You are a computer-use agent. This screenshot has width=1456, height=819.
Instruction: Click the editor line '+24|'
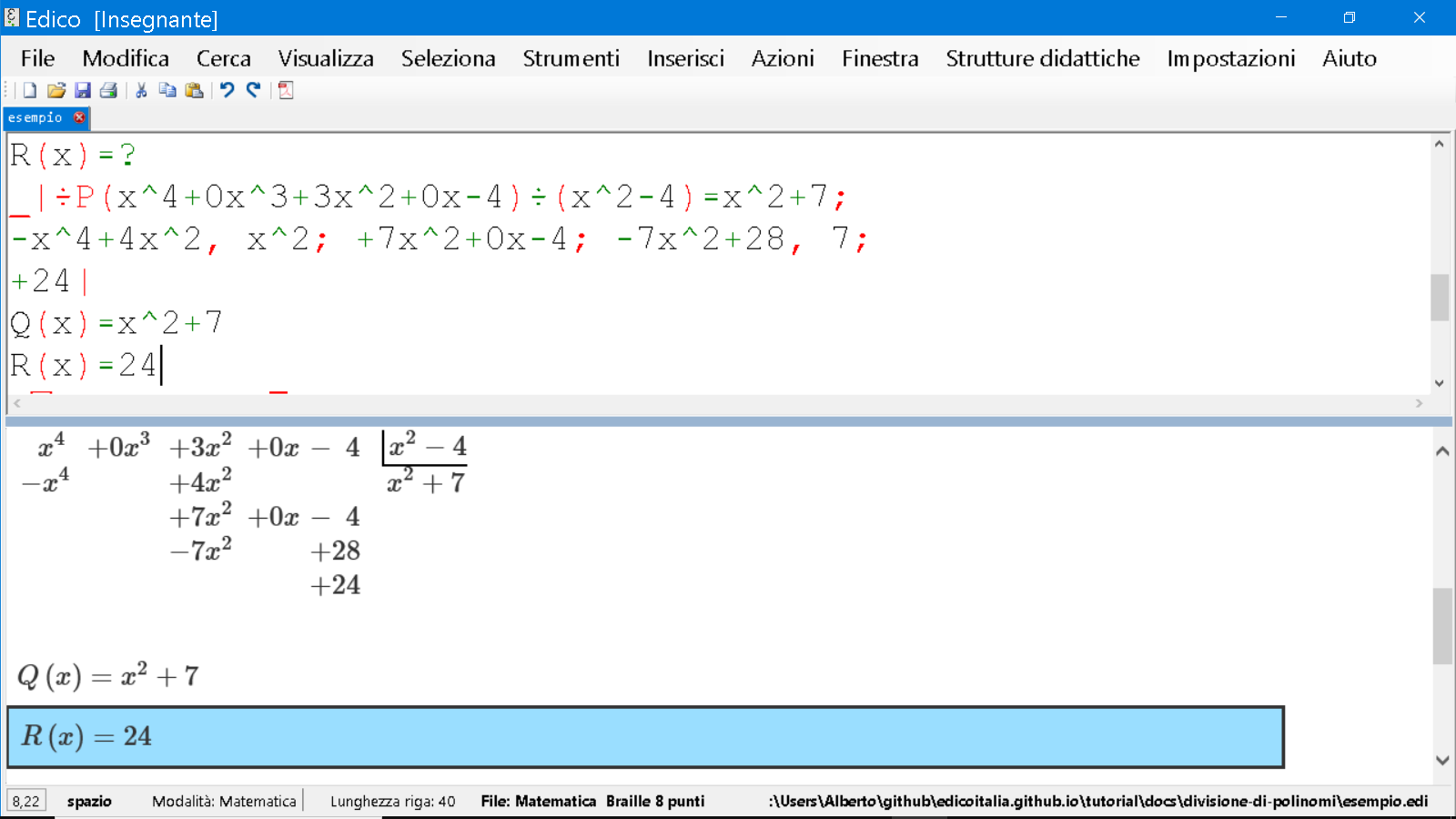click(49, 281)
